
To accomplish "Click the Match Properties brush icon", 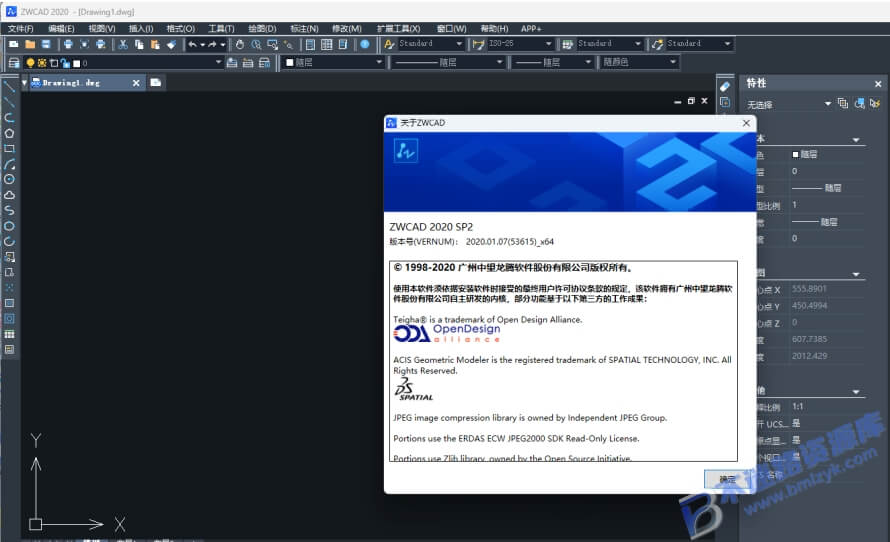I will (171, 44).
